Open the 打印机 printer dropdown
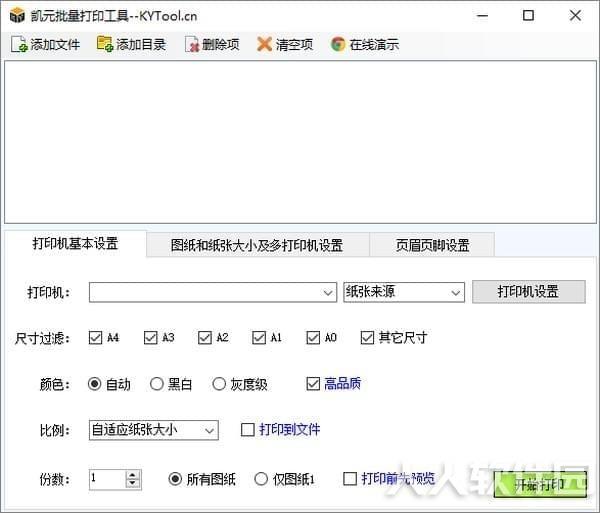This screenshot has height=513, width=600. coord(213,293)
